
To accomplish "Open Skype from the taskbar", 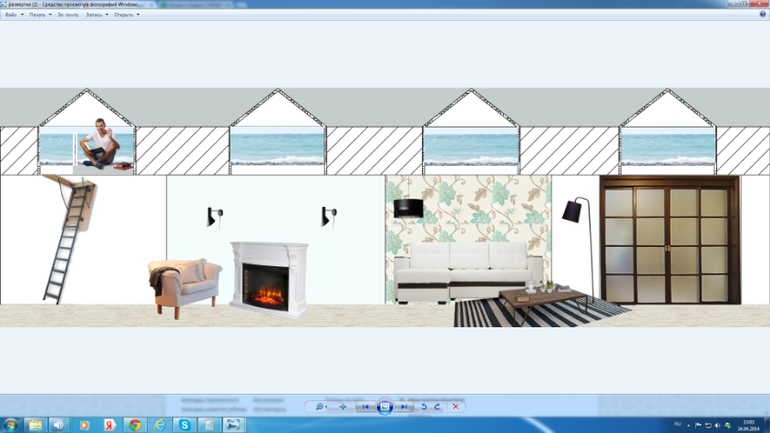I will pyautogui.click(x=185, y=425).
